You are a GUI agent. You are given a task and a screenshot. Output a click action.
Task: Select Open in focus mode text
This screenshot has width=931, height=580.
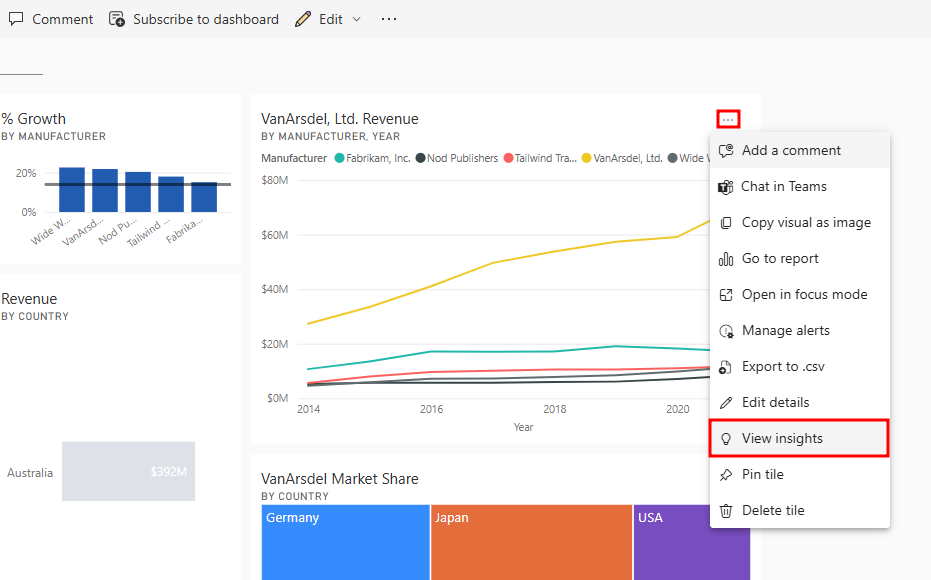click(805, 294)
